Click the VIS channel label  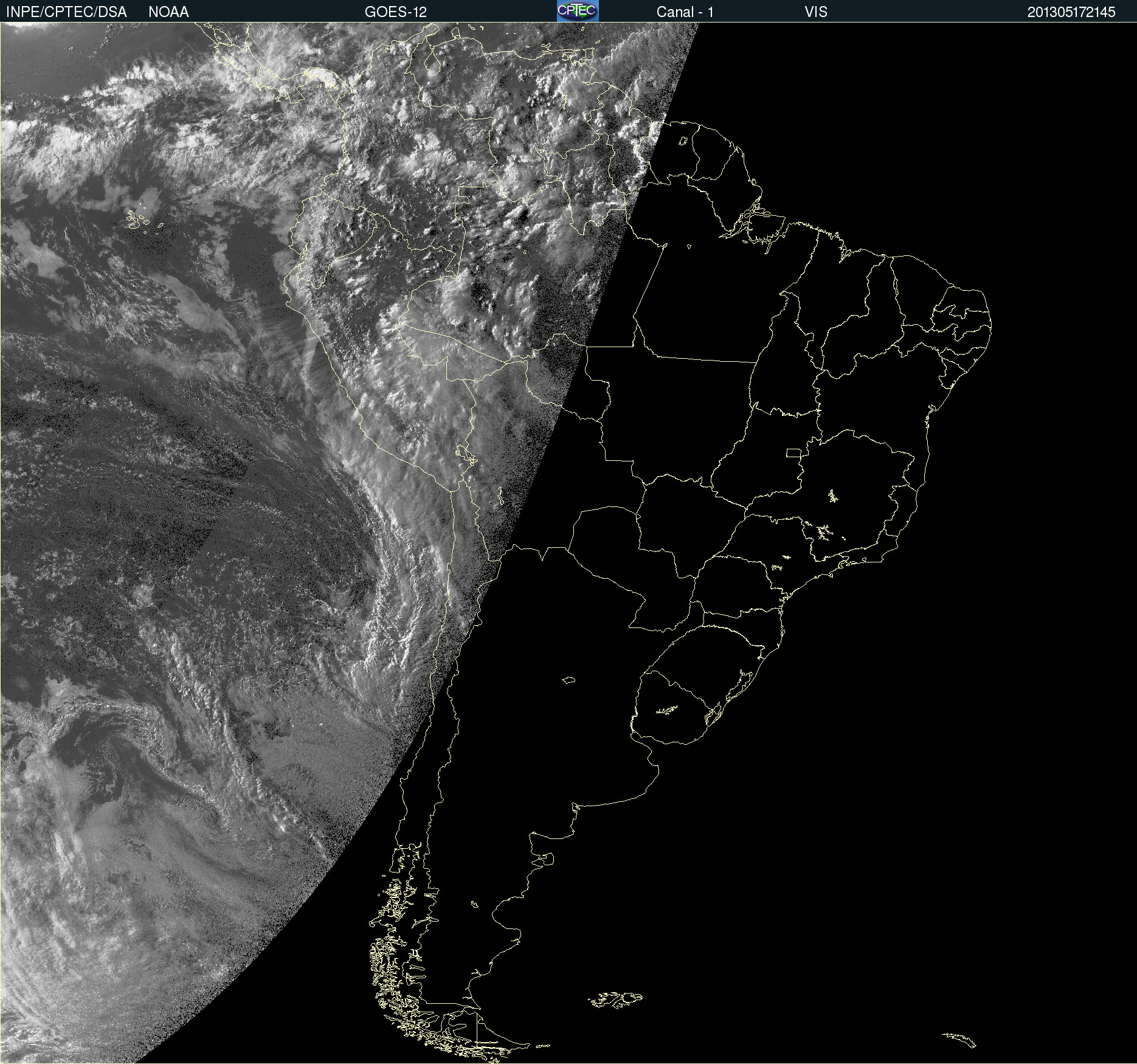[816, 12]
